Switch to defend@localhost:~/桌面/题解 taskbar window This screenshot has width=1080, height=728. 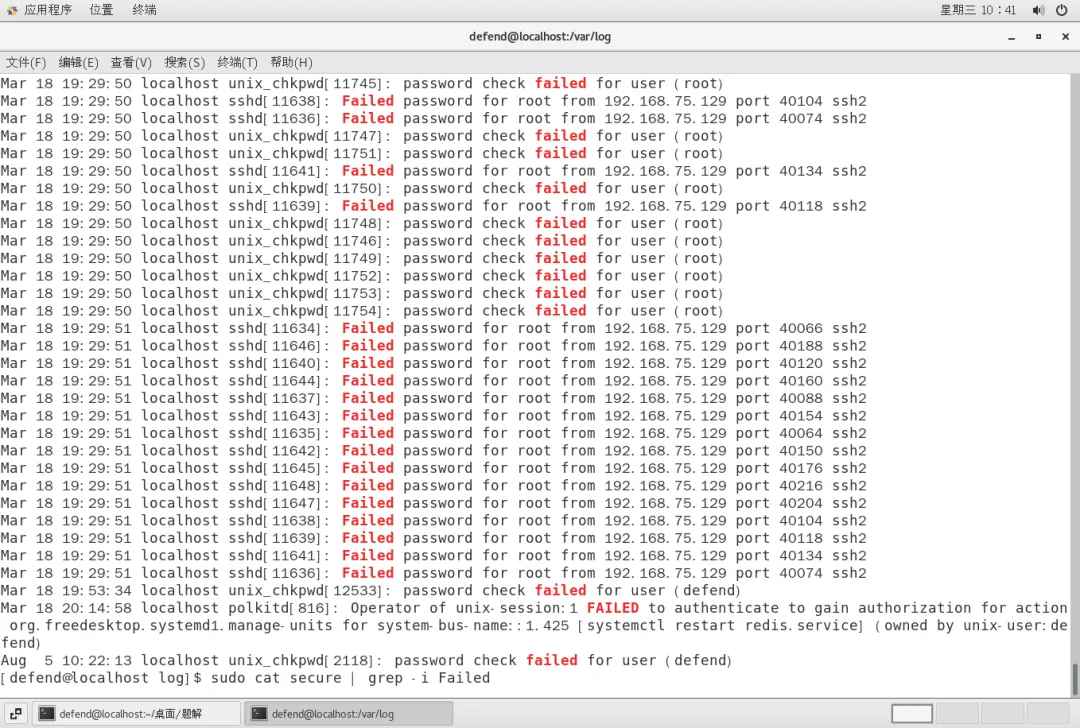137,714
